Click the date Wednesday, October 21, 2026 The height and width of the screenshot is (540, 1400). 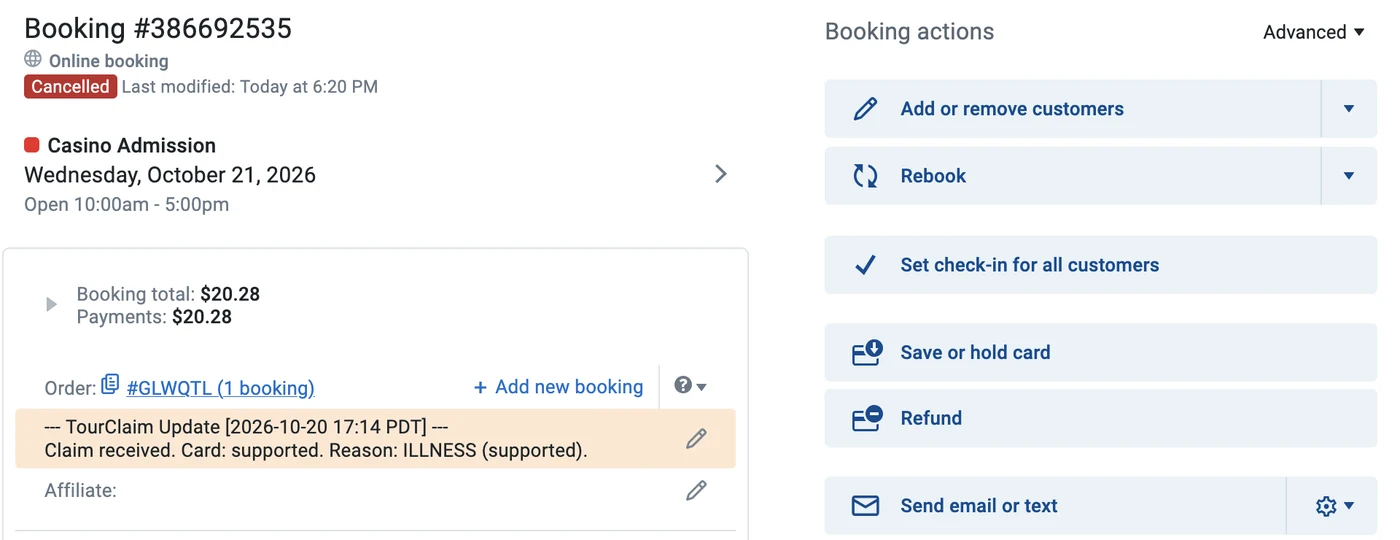(170, 175)
